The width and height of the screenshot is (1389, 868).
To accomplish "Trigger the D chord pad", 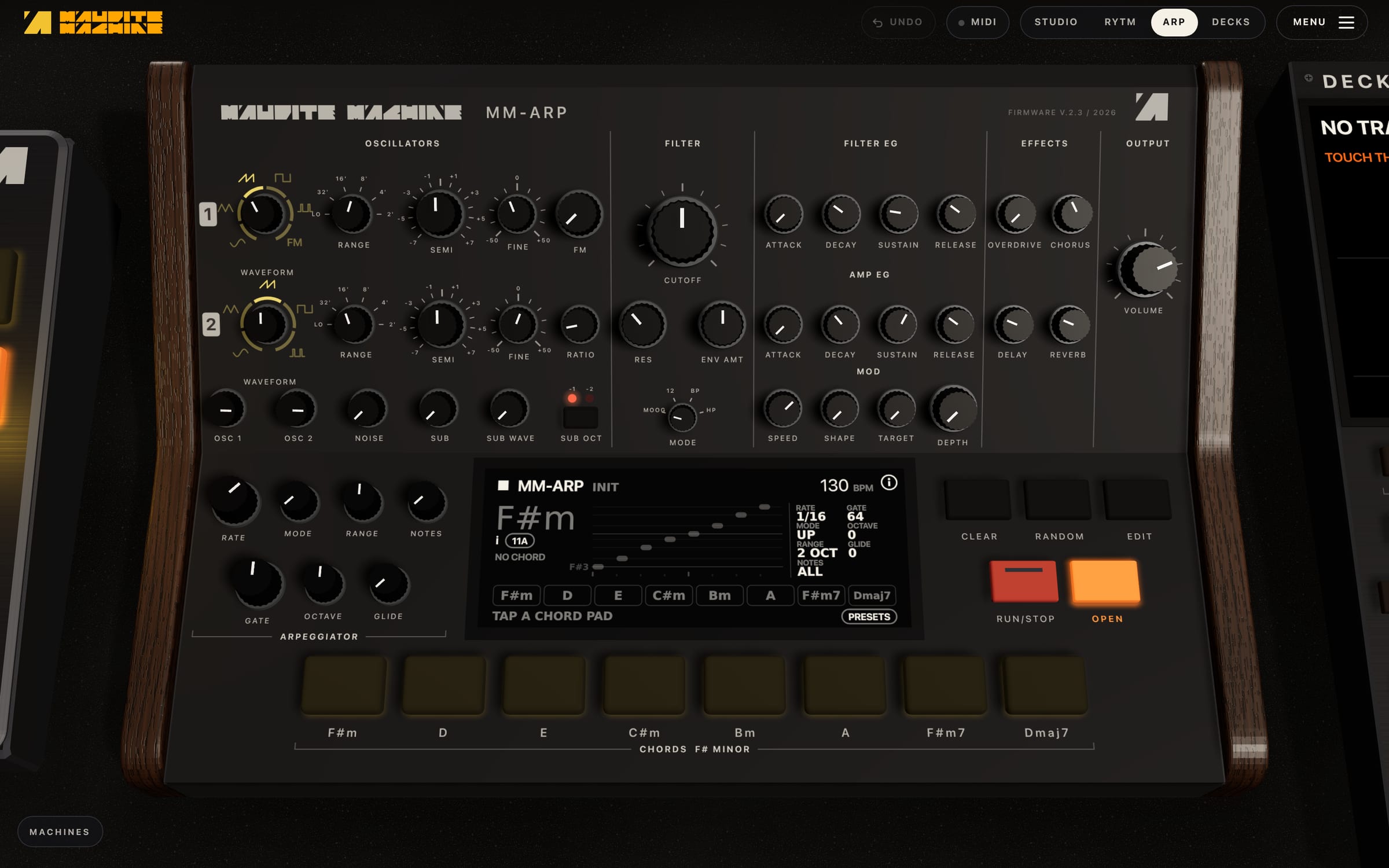I will tap(444, 685).
